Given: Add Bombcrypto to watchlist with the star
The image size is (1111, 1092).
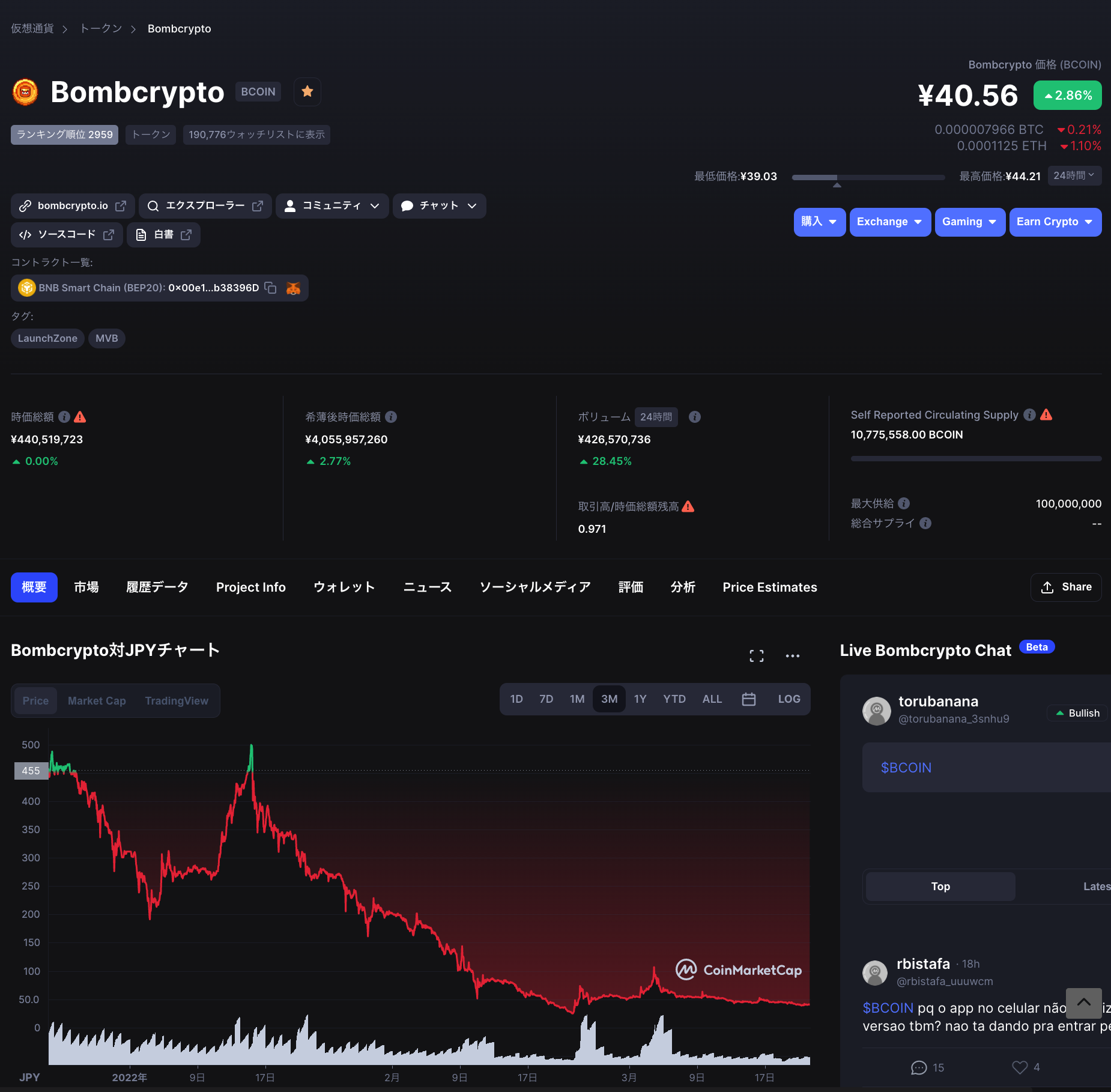Looking at the screenshot, I should 307,92.
